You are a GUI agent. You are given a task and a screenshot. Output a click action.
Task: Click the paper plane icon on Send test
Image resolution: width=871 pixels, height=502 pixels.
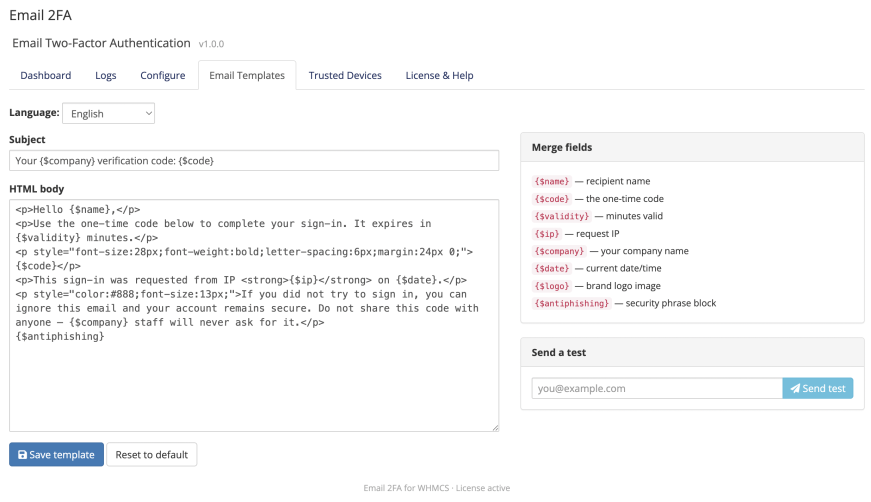(x=795, y=388)
